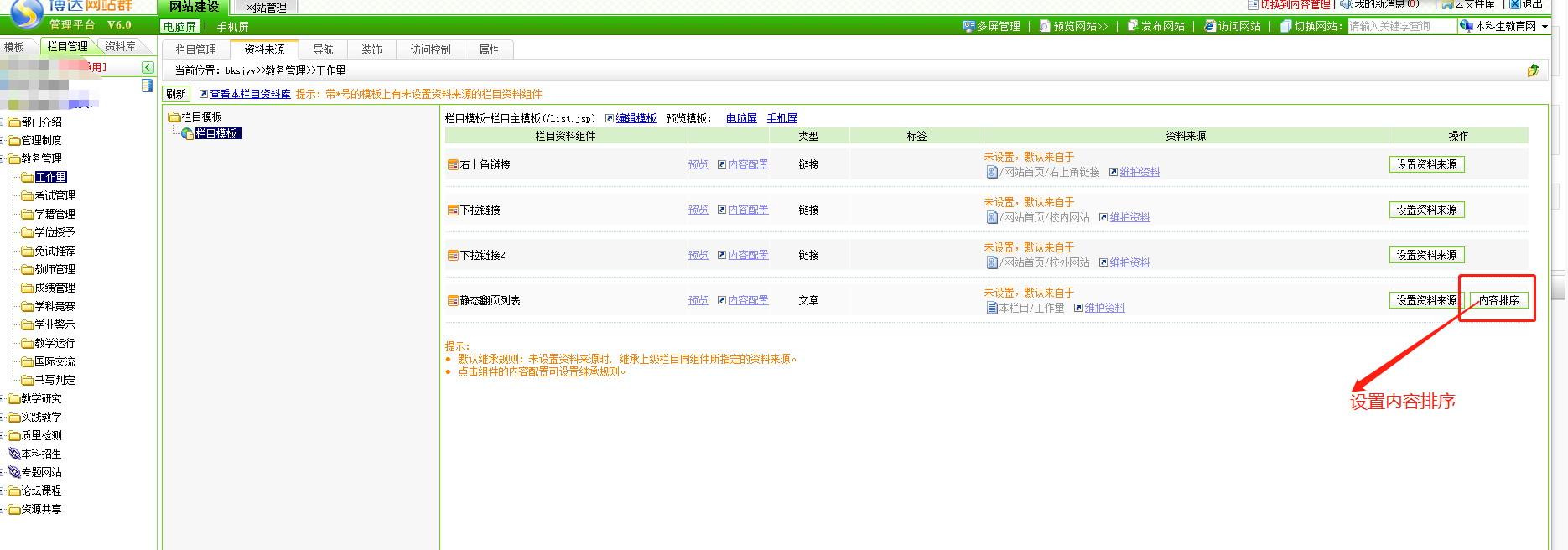Click the up-folder icon at far right

pos(1533,70)
